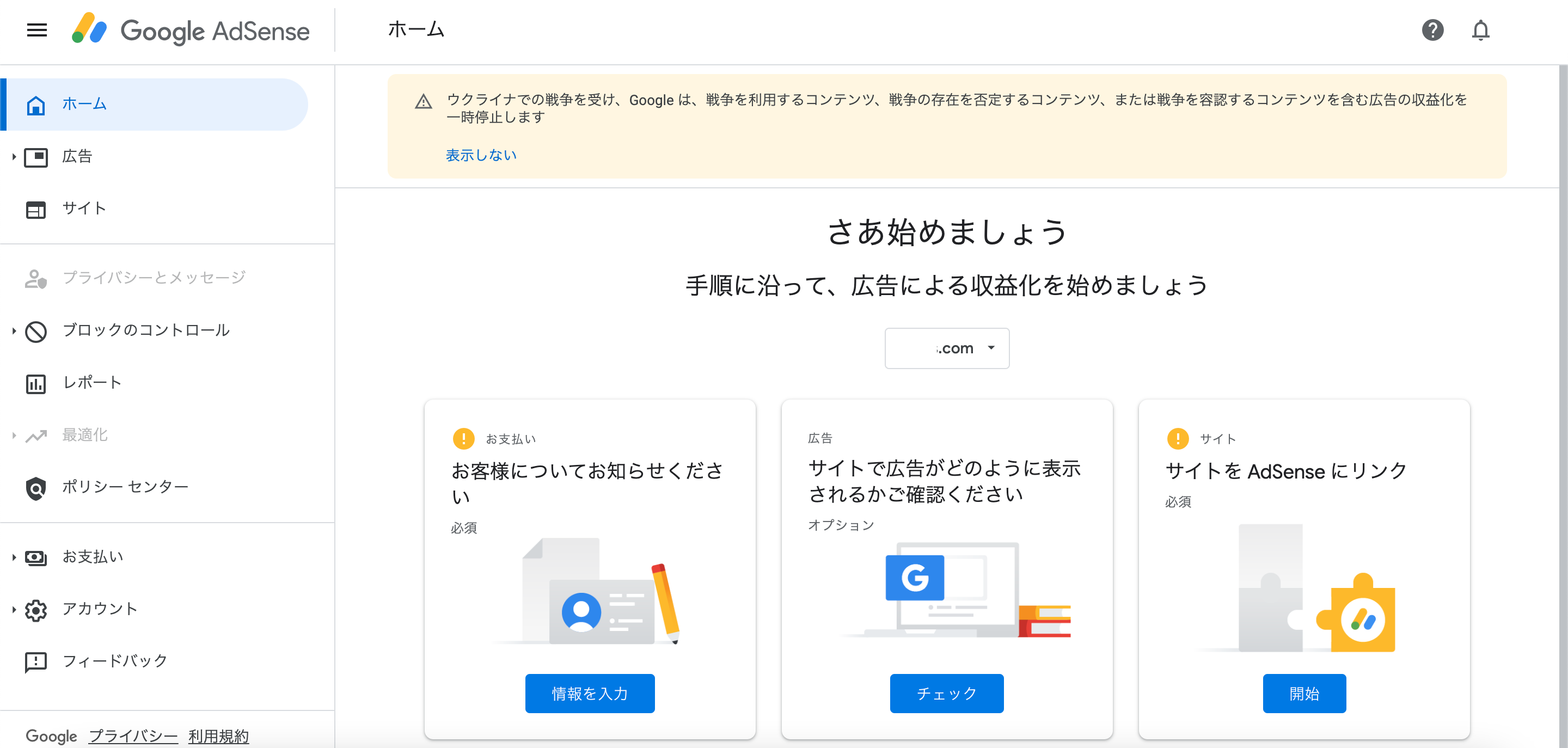Screen dimensions: 1568x748
Task: Click the ホーム house icon in sidebar
Action: (x=36, y=105)
